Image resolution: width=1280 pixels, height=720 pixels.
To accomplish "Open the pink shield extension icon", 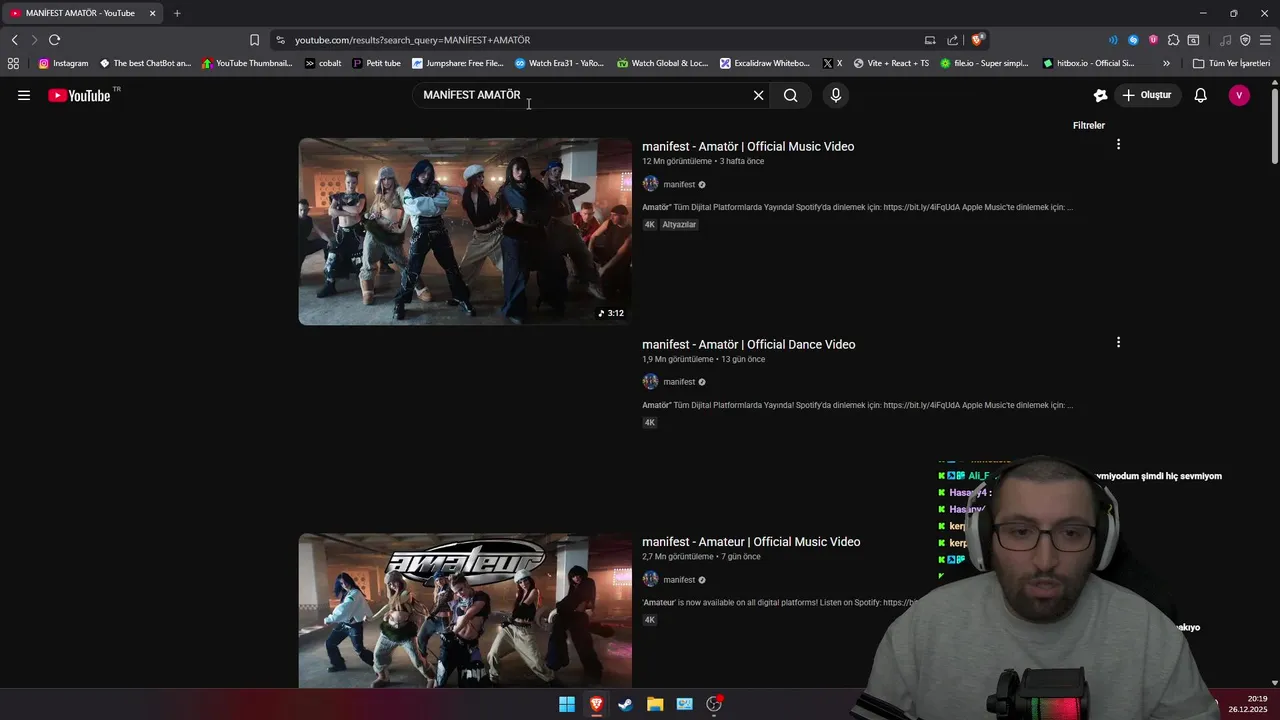I will [x=1153, y=40].
